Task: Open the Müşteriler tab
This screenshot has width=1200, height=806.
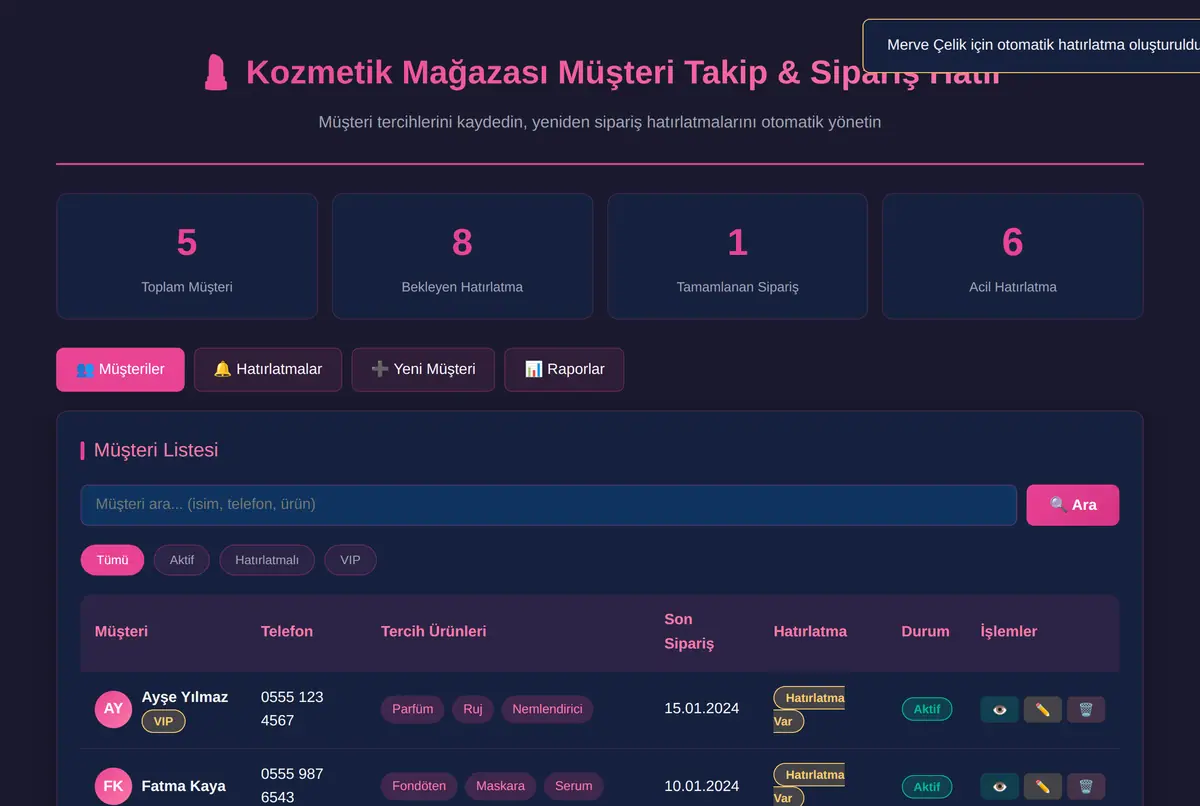Action: tap(120, 369)
